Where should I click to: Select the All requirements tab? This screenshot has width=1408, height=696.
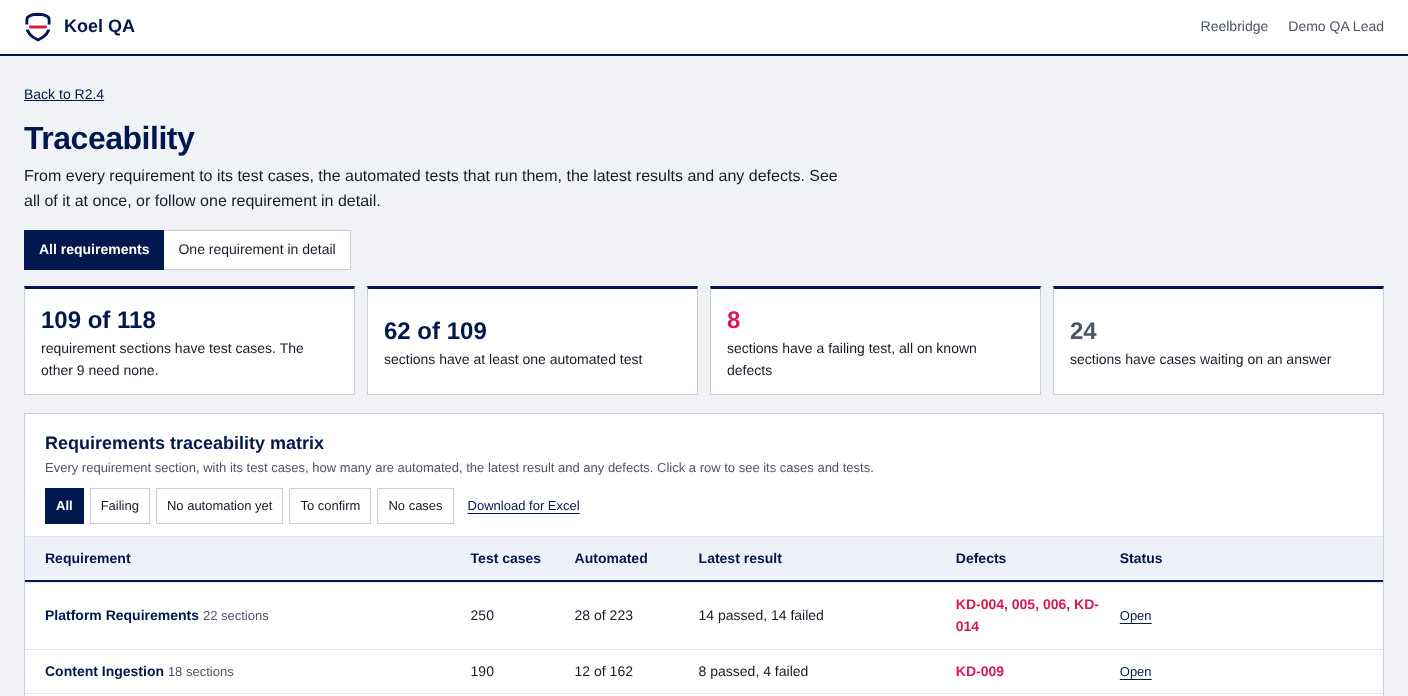point(94,250)
